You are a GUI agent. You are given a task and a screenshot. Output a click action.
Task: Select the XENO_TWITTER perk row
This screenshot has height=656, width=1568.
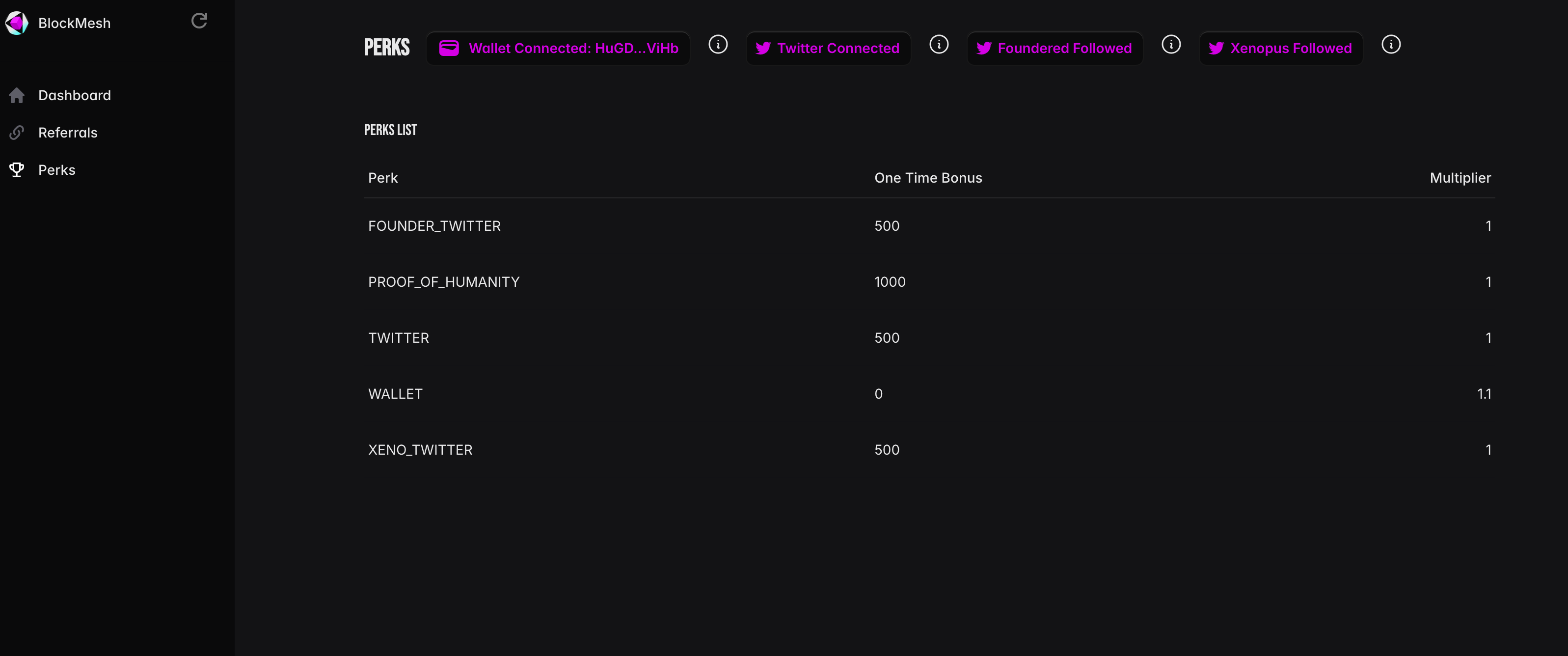coord(929,450)
